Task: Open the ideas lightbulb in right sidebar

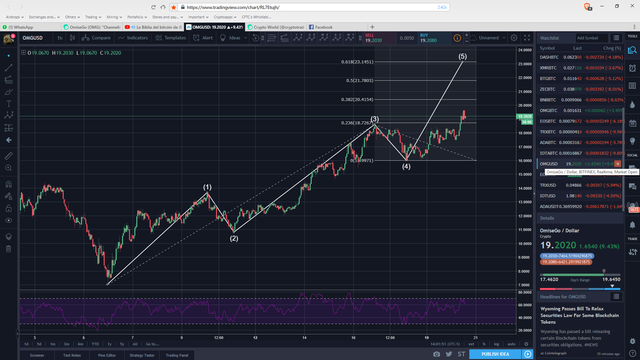Action: (632, 141)
